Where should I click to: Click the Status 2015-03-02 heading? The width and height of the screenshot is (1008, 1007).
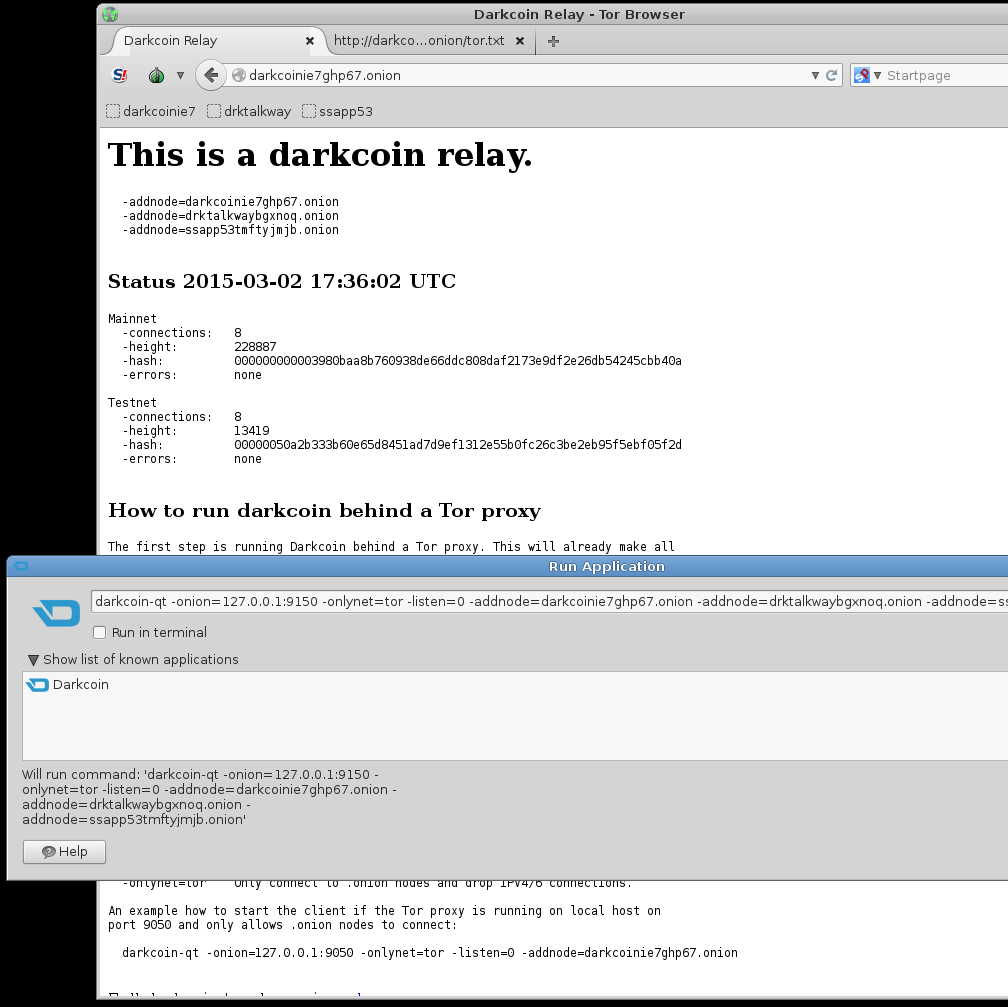click(x=282, y=281)
